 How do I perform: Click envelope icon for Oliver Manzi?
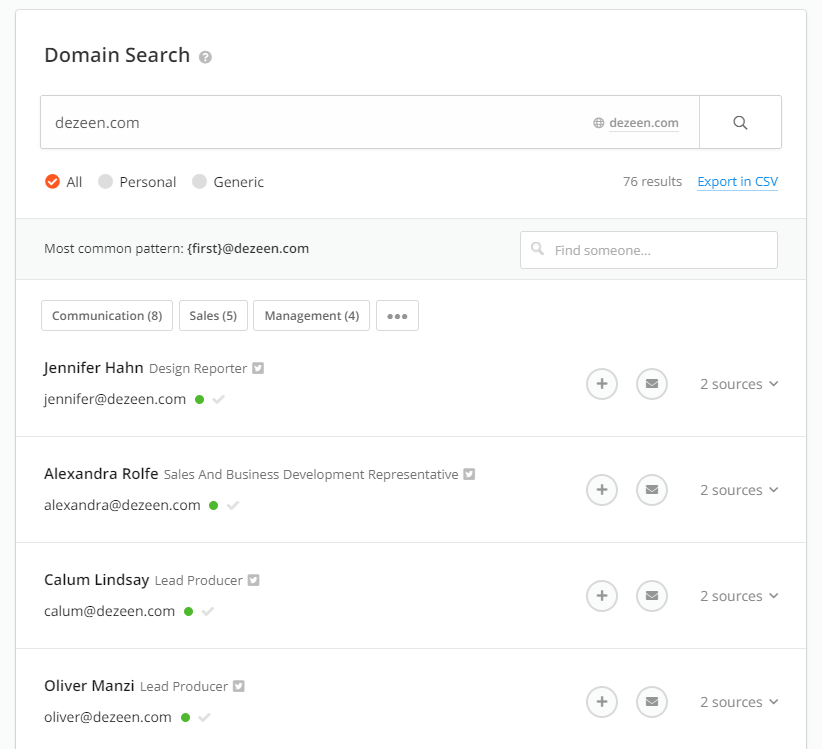click(652, 702)
